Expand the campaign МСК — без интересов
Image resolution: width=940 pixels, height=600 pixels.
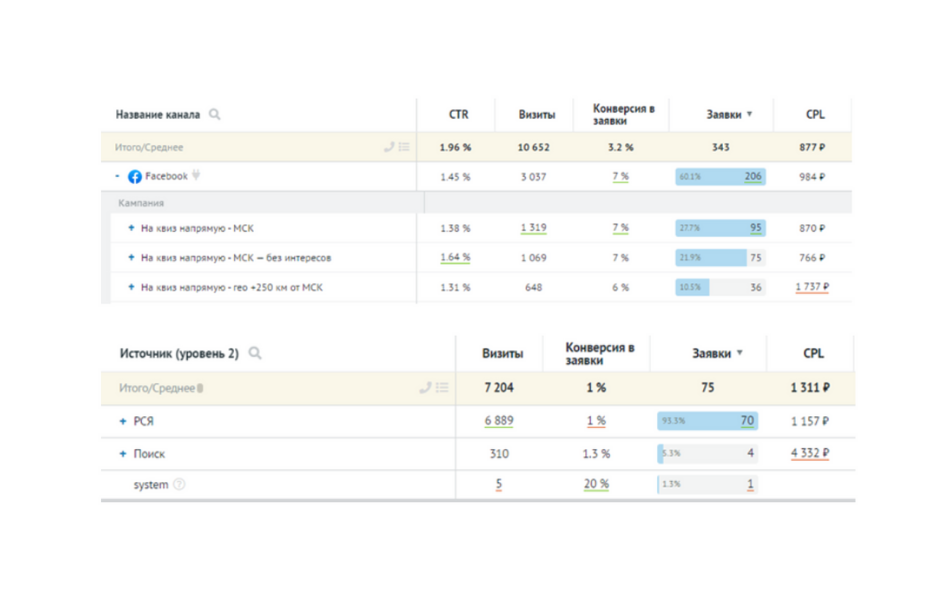coord(131,258)
